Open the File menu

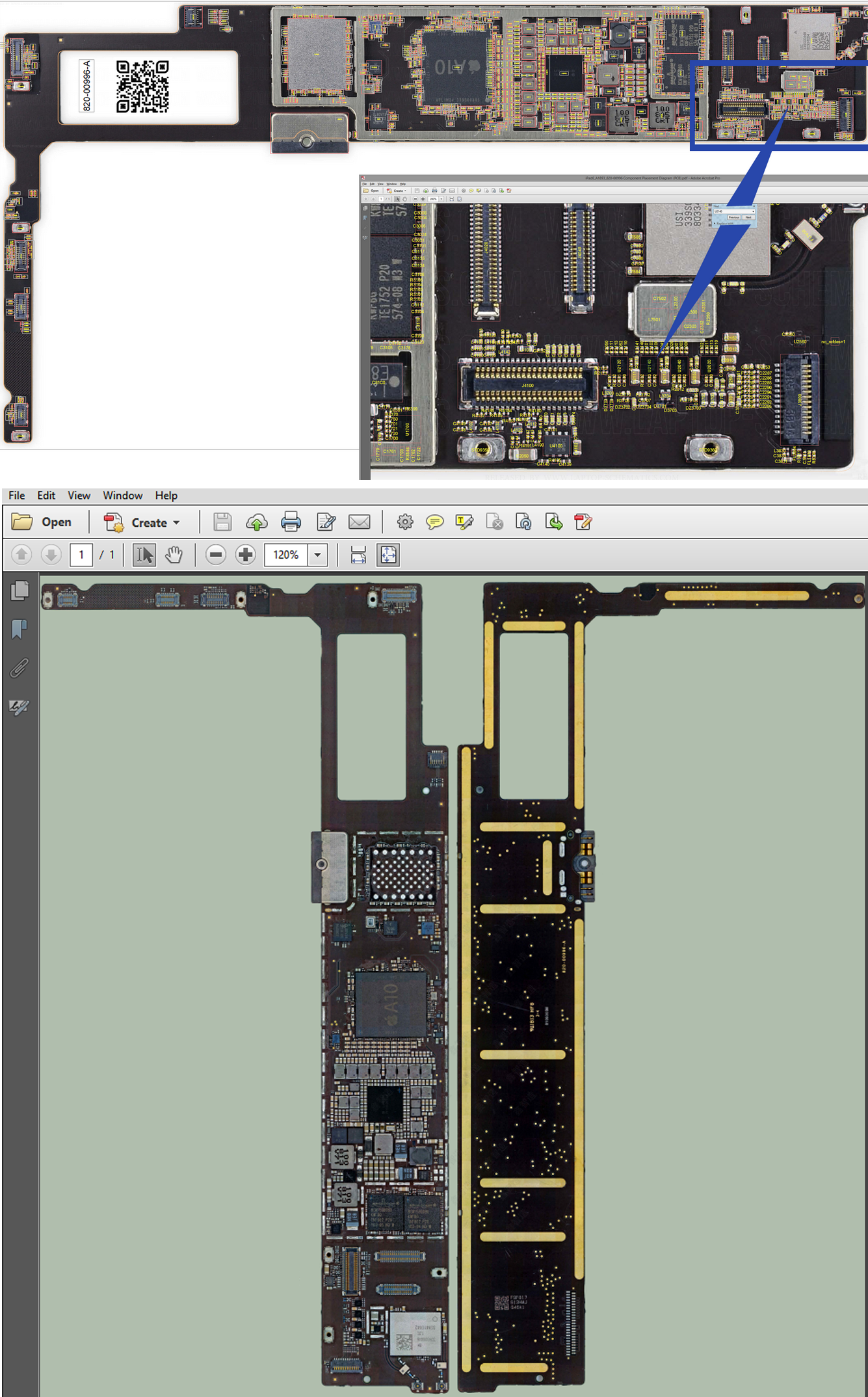[16, 496]
